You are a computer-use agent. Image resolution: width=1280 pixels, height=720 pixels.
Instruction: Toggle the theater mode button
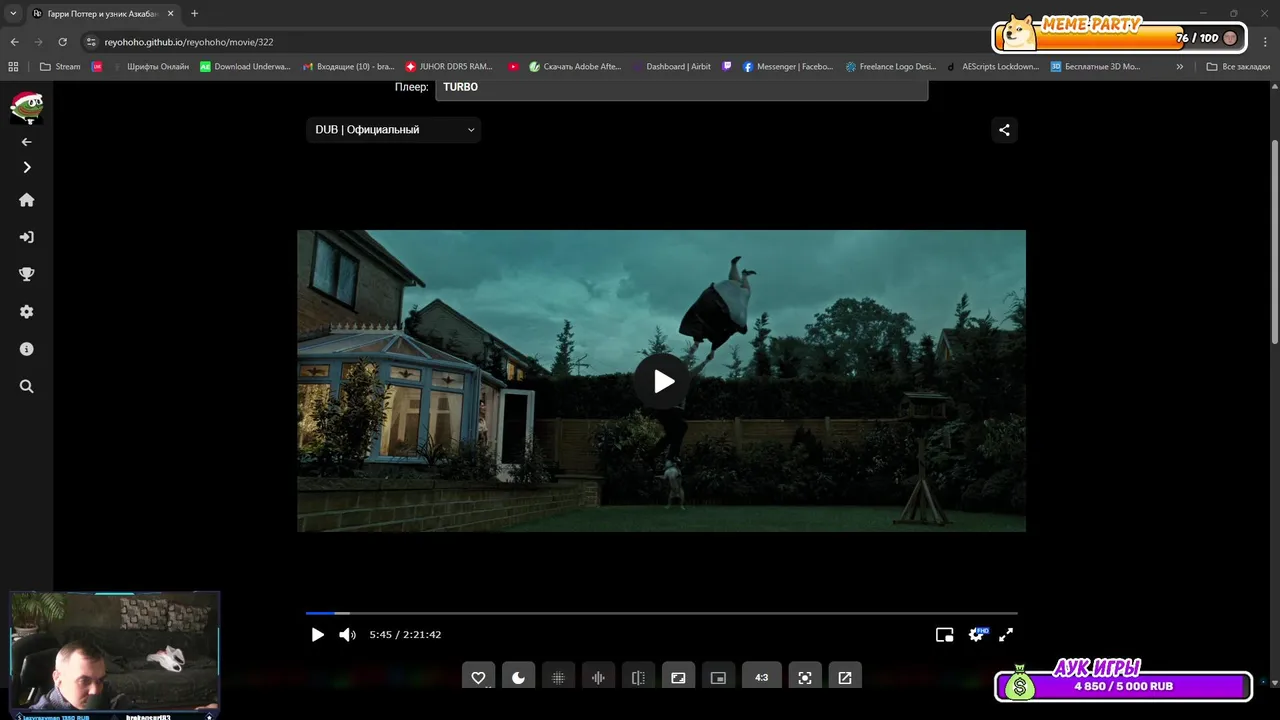click(x=678, y=677)
